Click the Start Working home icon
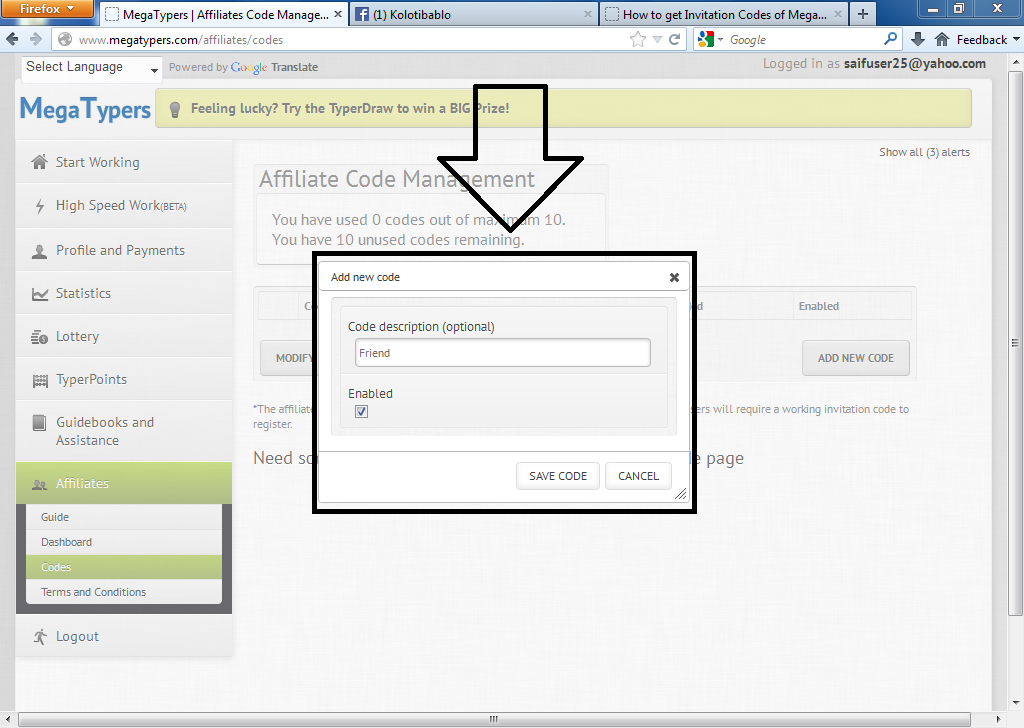Screen dimensions: 1024x728 [39, 162]
